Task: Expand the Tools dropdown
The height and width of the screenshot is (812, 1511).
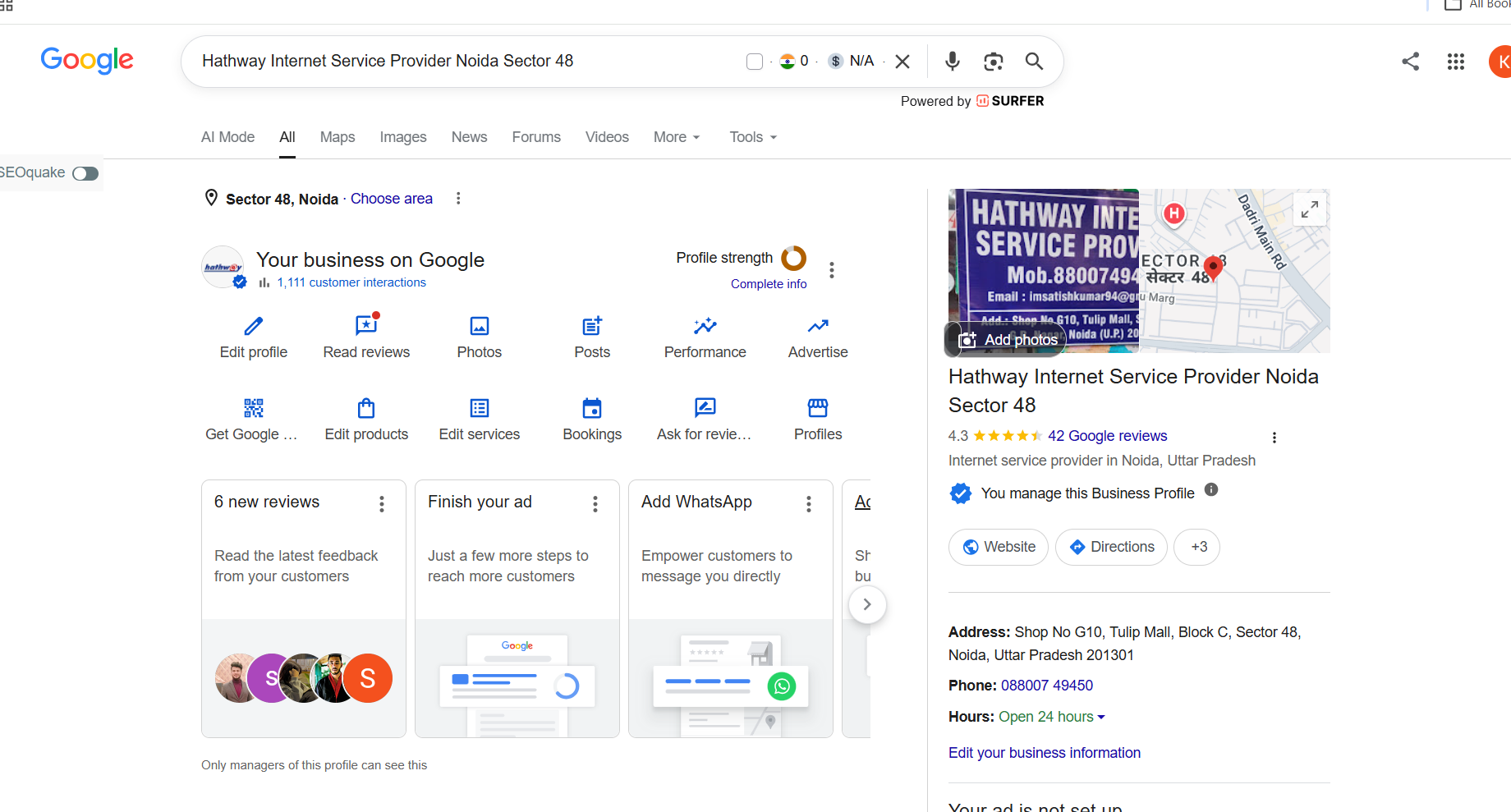Action: click(753, 137)
